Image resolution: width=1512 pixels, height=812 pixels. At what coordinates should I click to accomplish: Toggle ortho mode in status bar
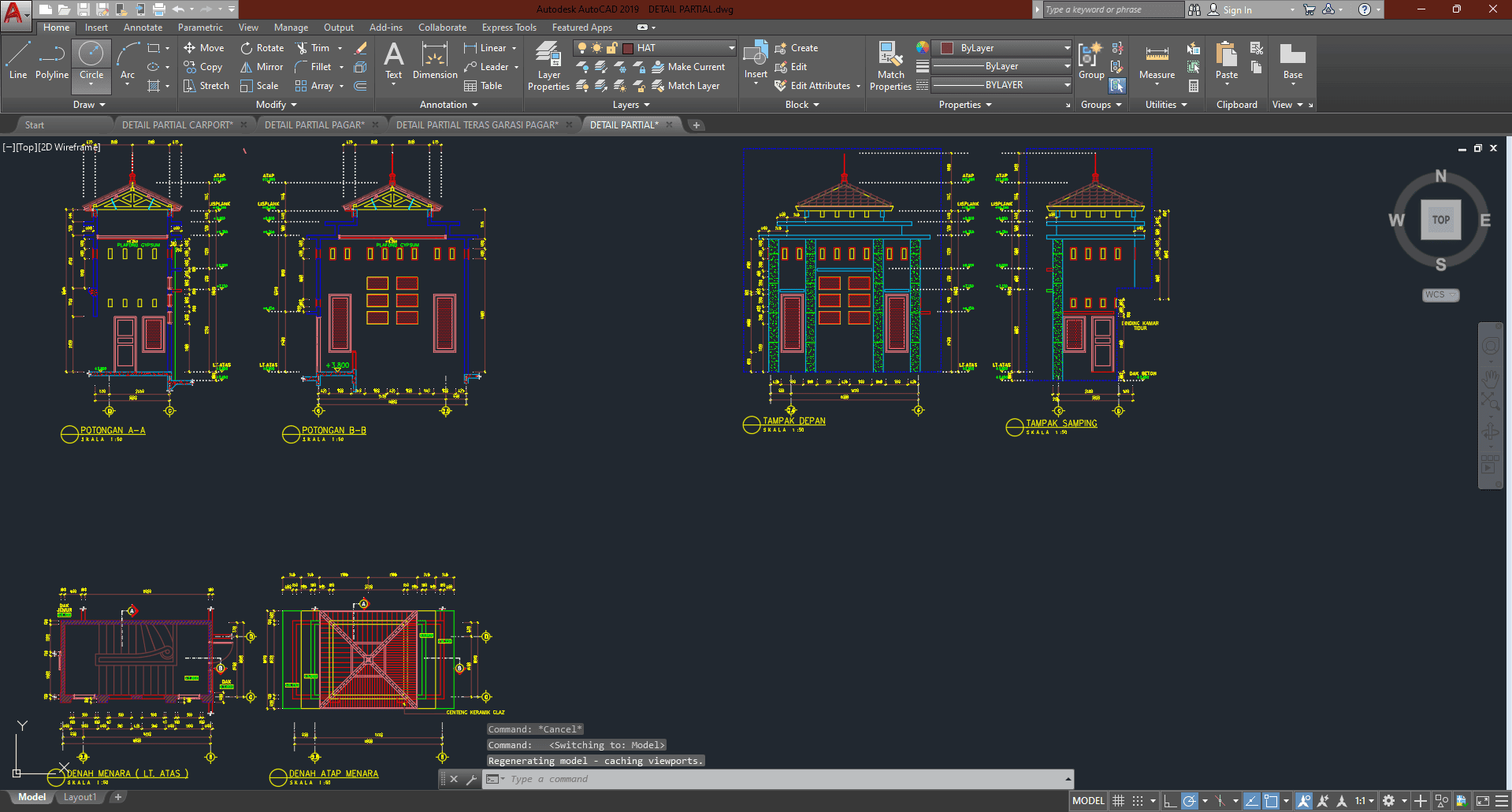coord(1170,801)
